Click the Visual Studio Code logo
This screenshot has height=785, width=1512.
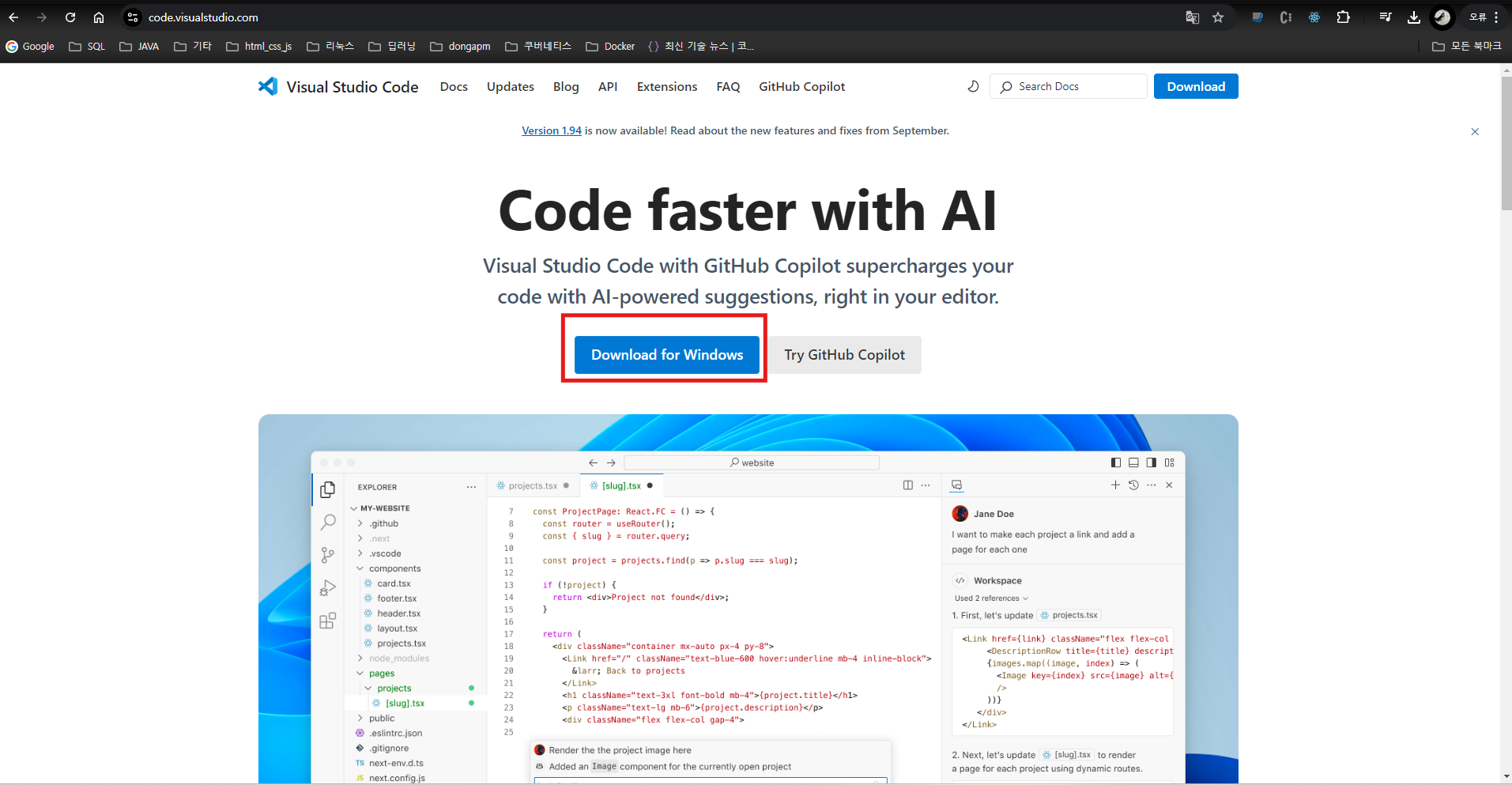point(338,87)
